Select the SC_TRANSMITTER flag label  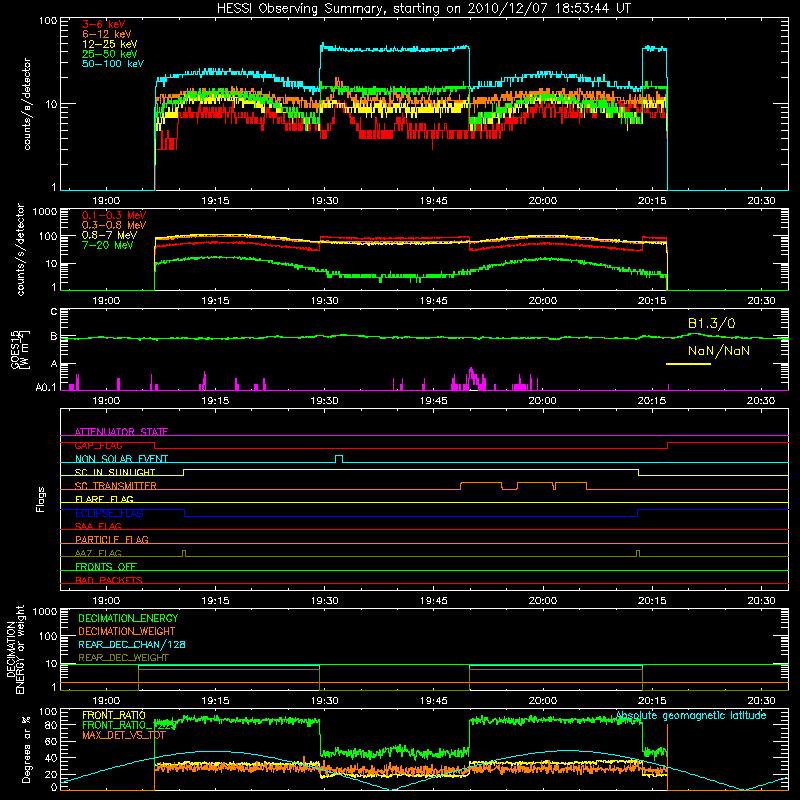115,486
